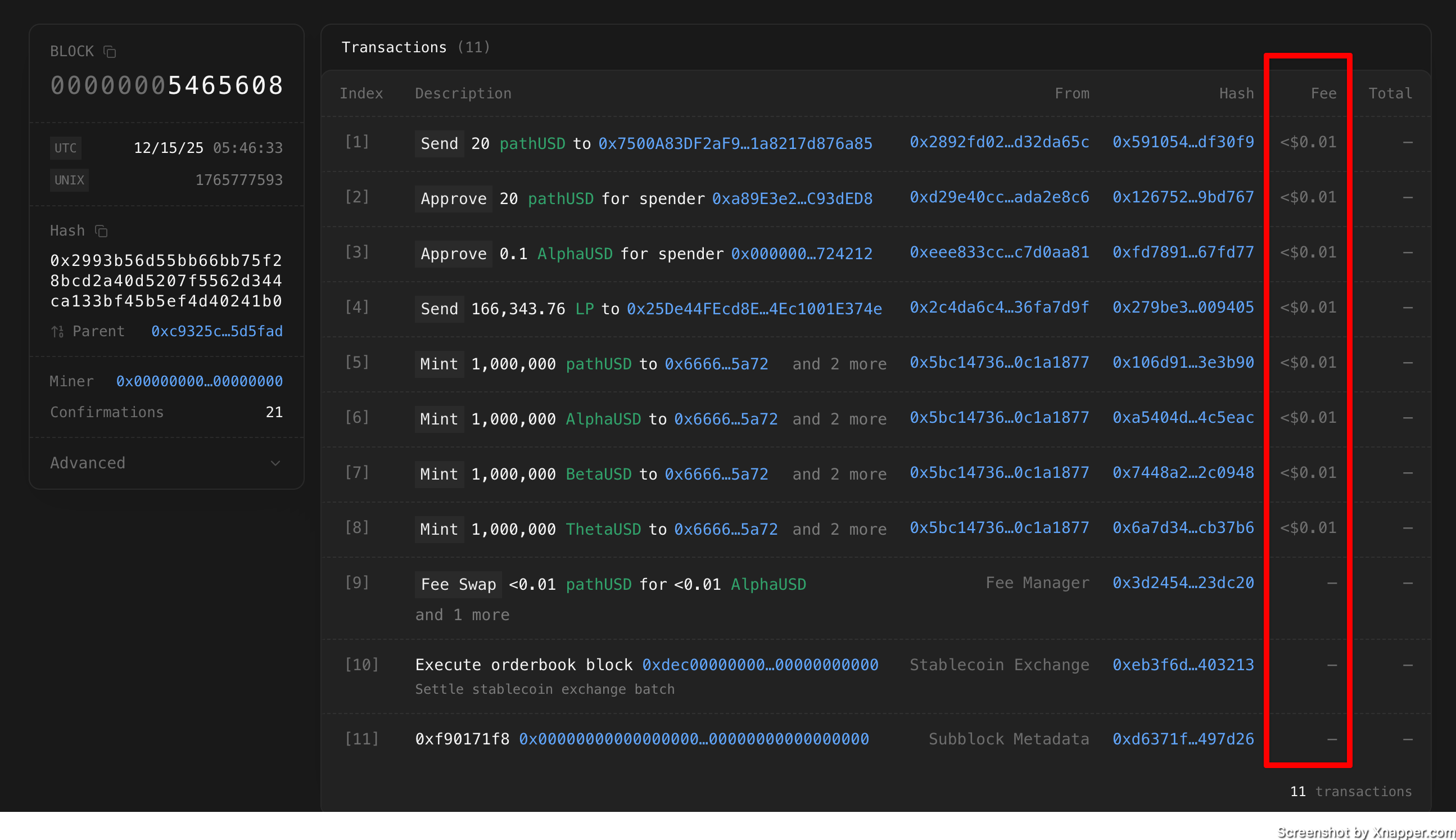This screenshot has height=840, width=1456.
Task: Toggle the UNIX timestamp label
Action: coord(69,180)
